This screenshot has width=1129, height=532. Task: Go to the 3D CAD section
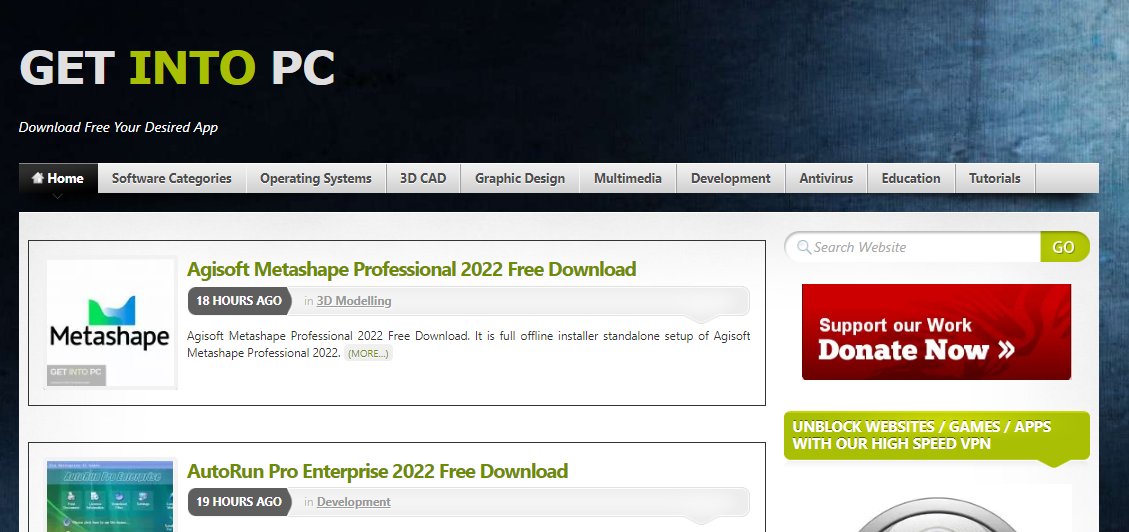click(x=423, y=179)
